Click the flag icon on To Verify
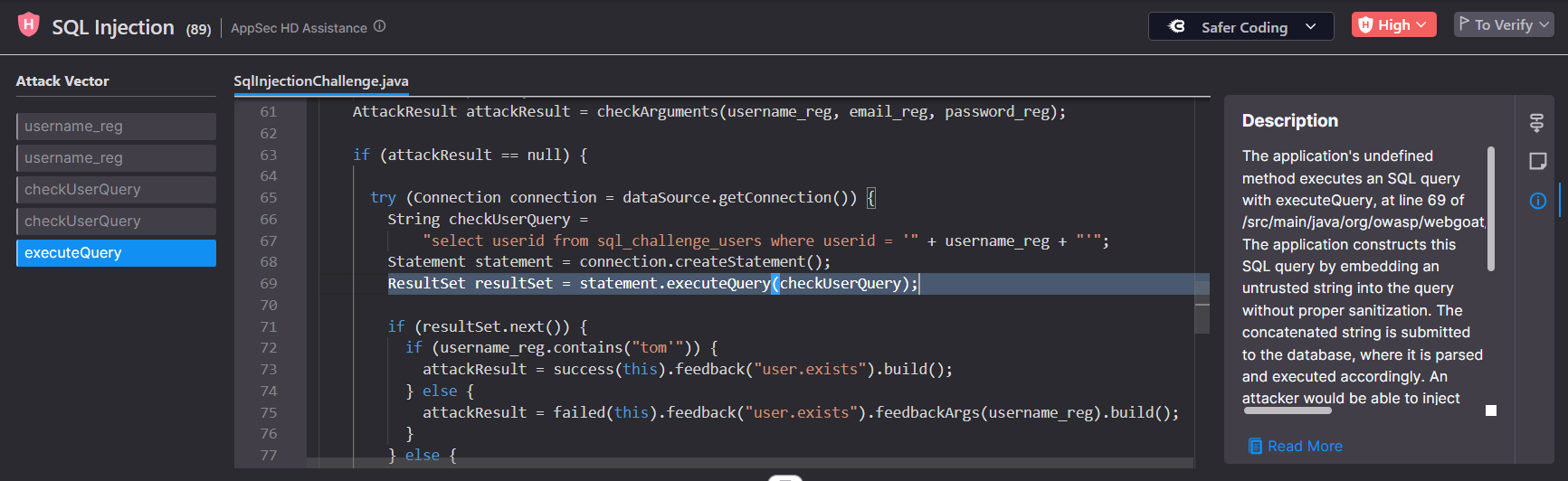Viewport: 1568px width, 481px height. pos(1464,24)
